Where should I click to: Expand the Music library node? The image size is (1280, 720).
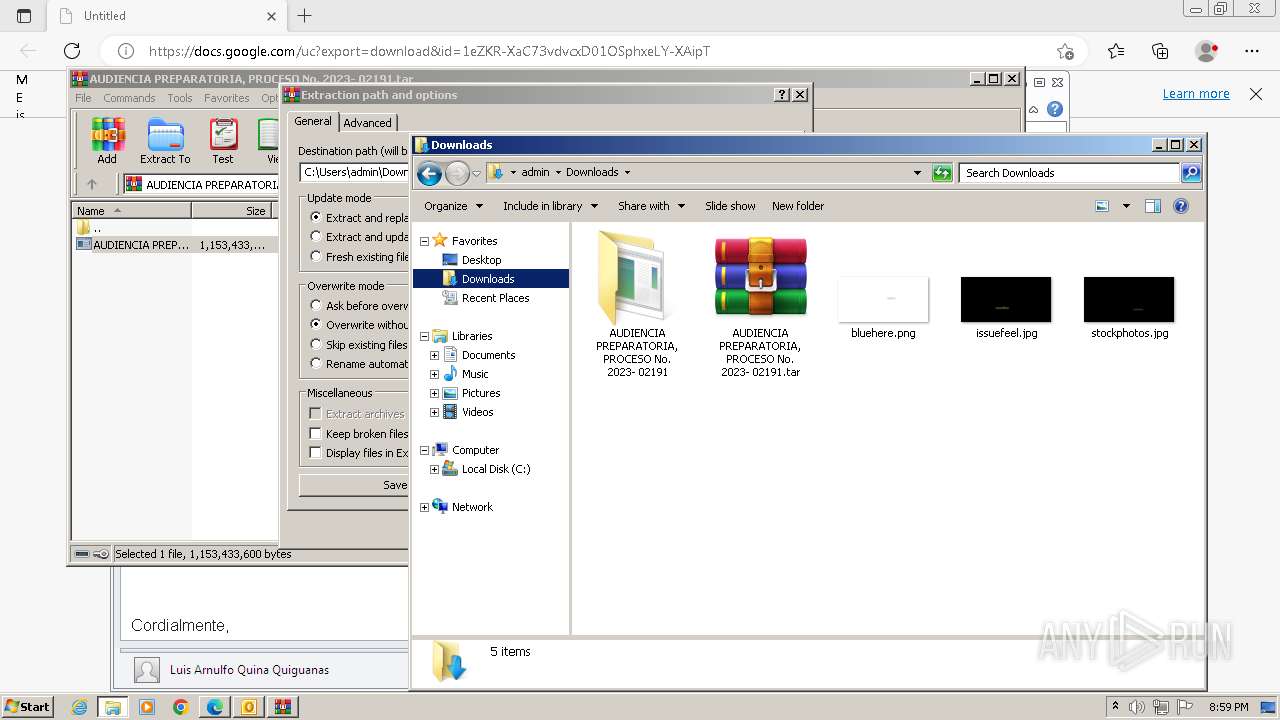coord(434,374)
